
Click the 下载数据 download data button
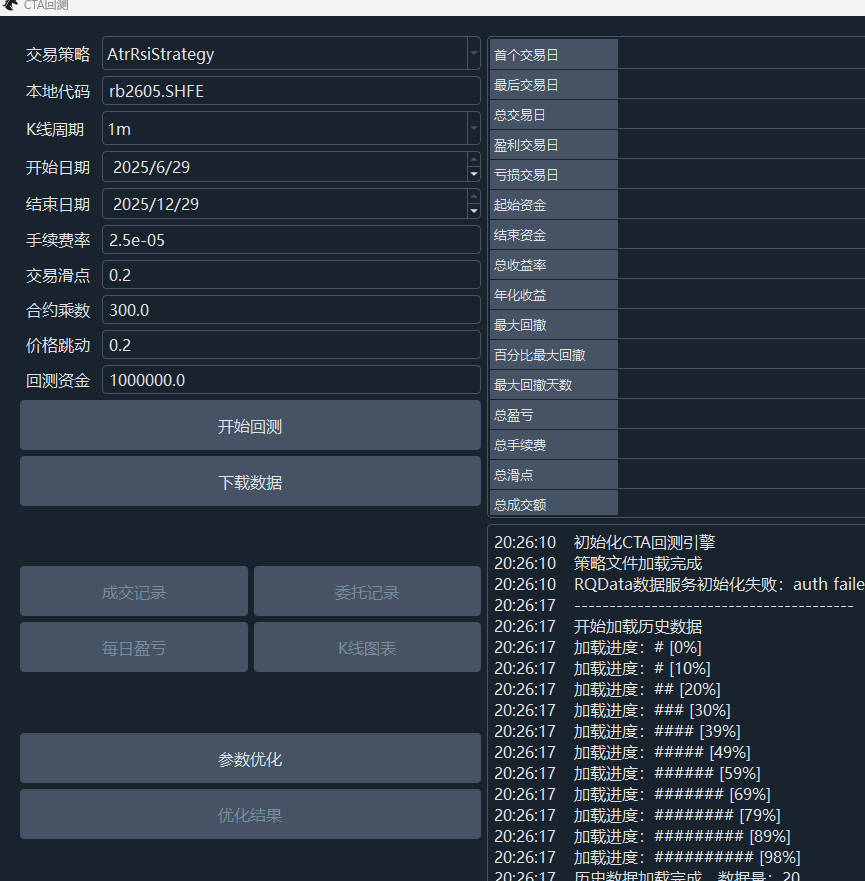click(250, 482)
